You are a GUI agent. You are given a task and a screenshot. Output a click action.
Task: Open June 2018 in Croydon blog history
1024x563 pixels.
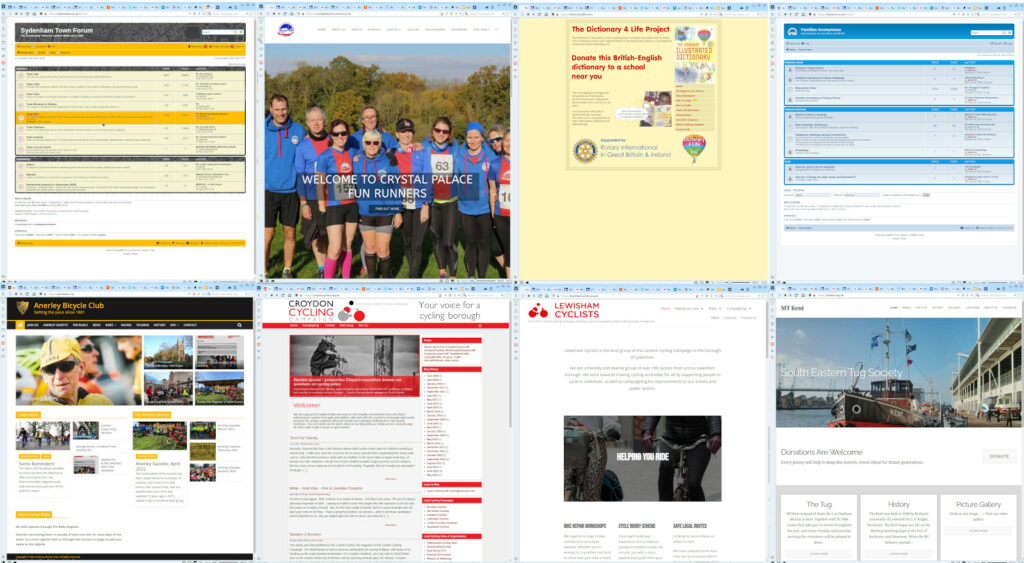coord(434,376)
